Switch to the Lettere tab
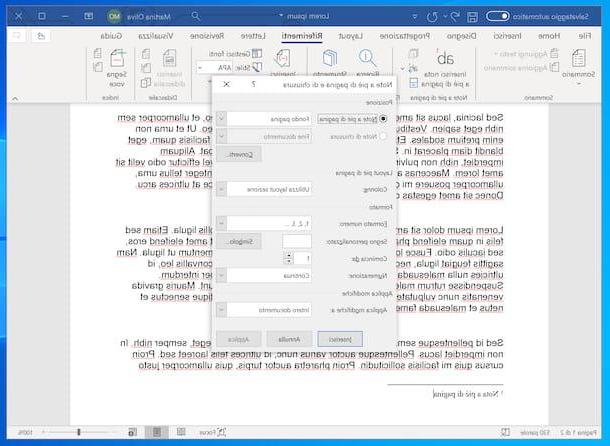Screen dimensions: 610x446 pyautogui.click(x=253, y=36)
